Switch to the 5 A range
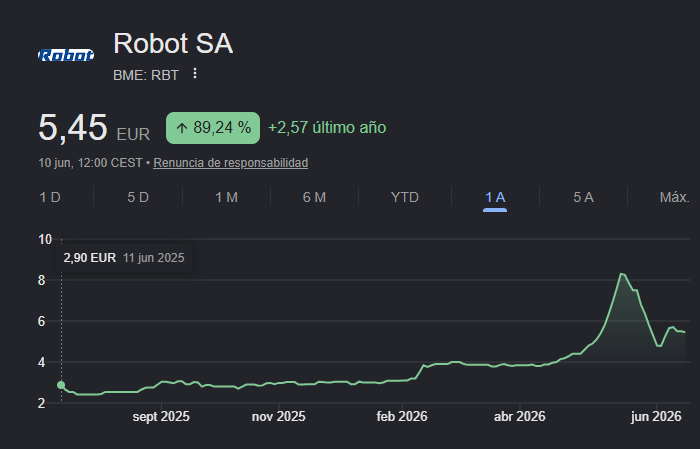The image size is (700, 449). [x=583, y=197]
